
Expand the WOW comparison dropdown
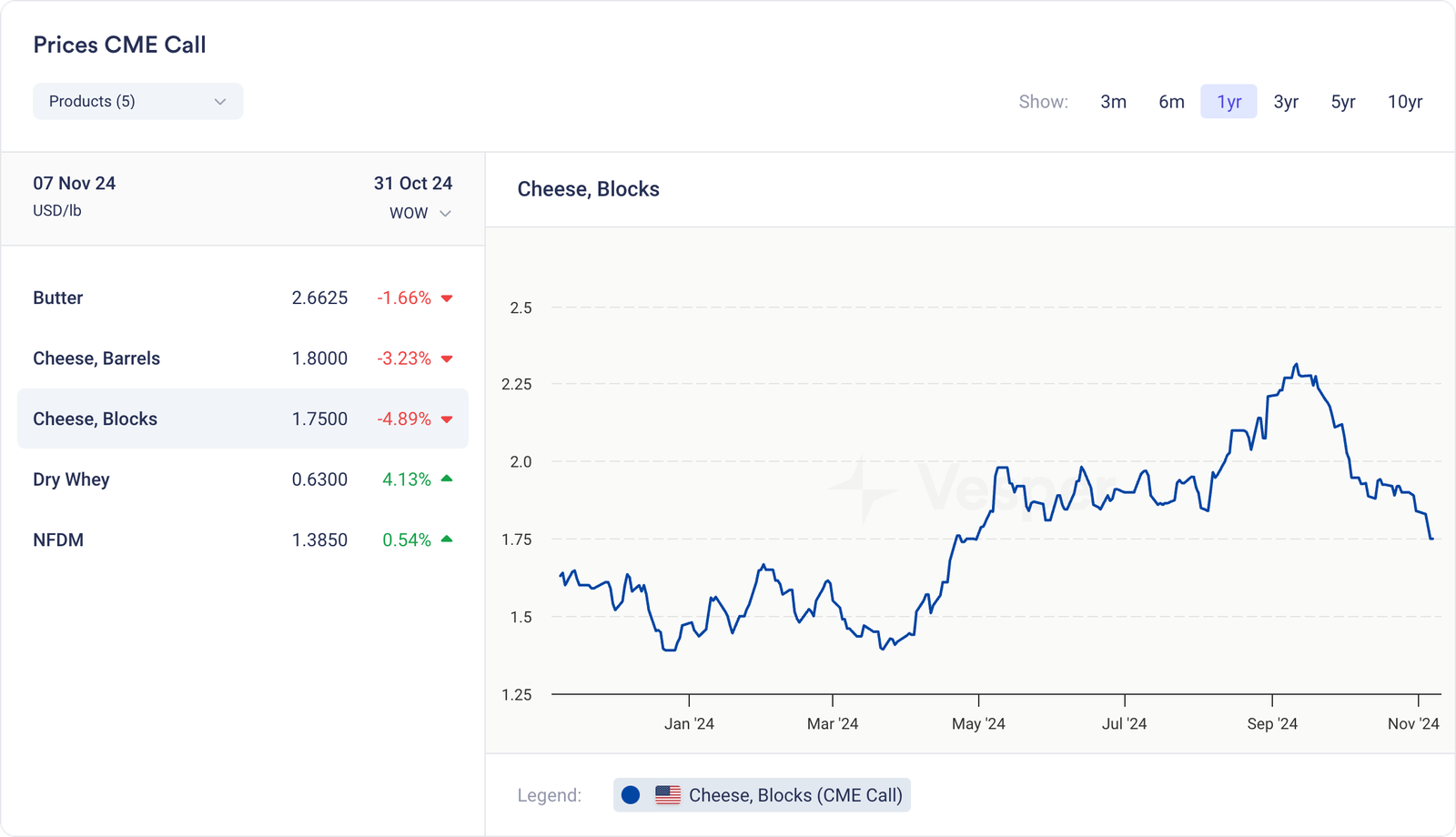(x=420, y=213)
